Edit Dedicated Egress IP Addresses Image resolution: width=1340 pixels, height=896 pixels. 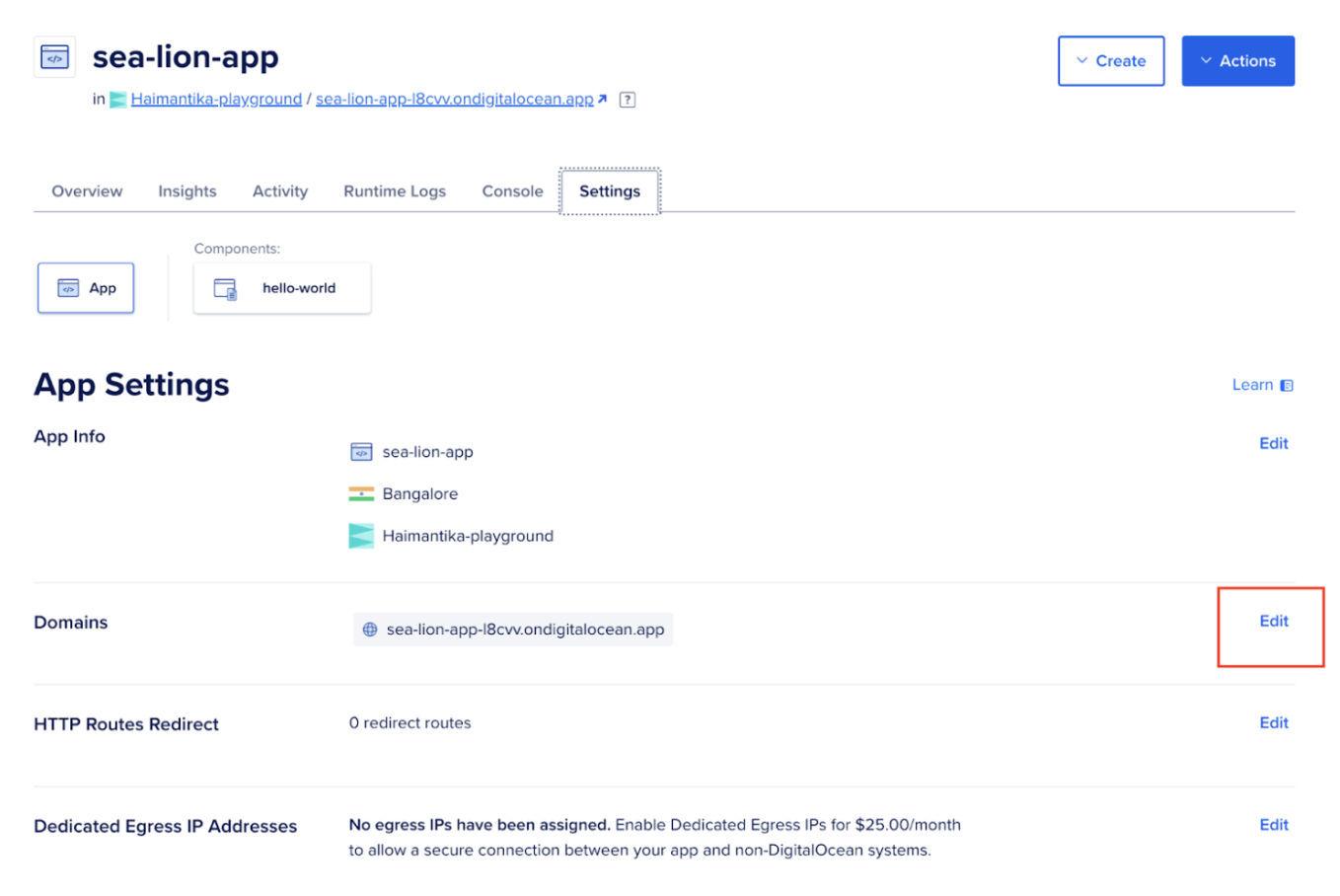pos(1274,825)
